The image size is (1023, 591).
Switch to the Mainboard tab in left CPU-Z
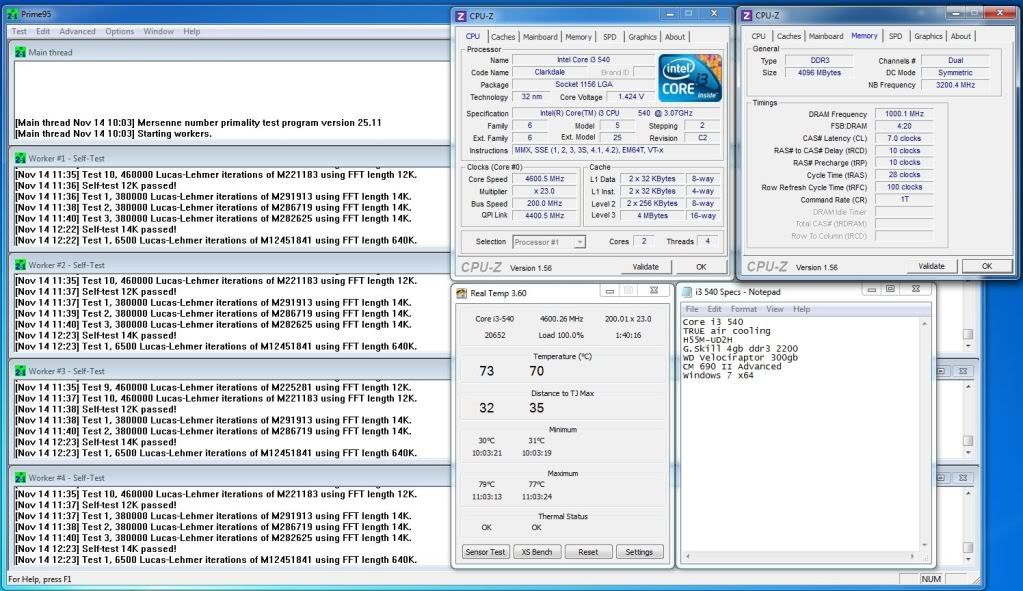click(x=540, y=37)
